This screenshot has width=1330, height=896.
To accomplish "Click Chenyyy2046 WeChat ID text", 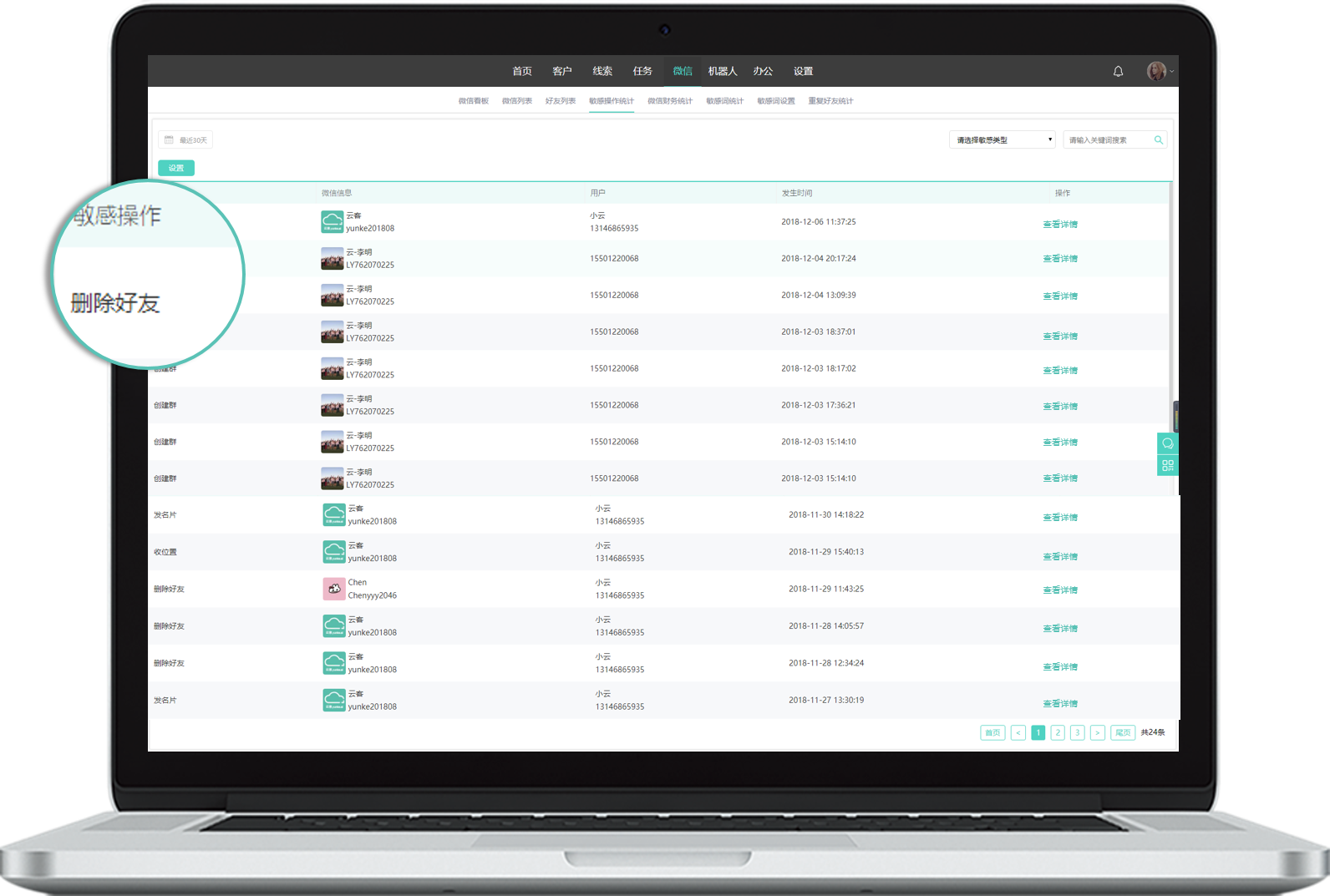I will click(x=373, y=595).
